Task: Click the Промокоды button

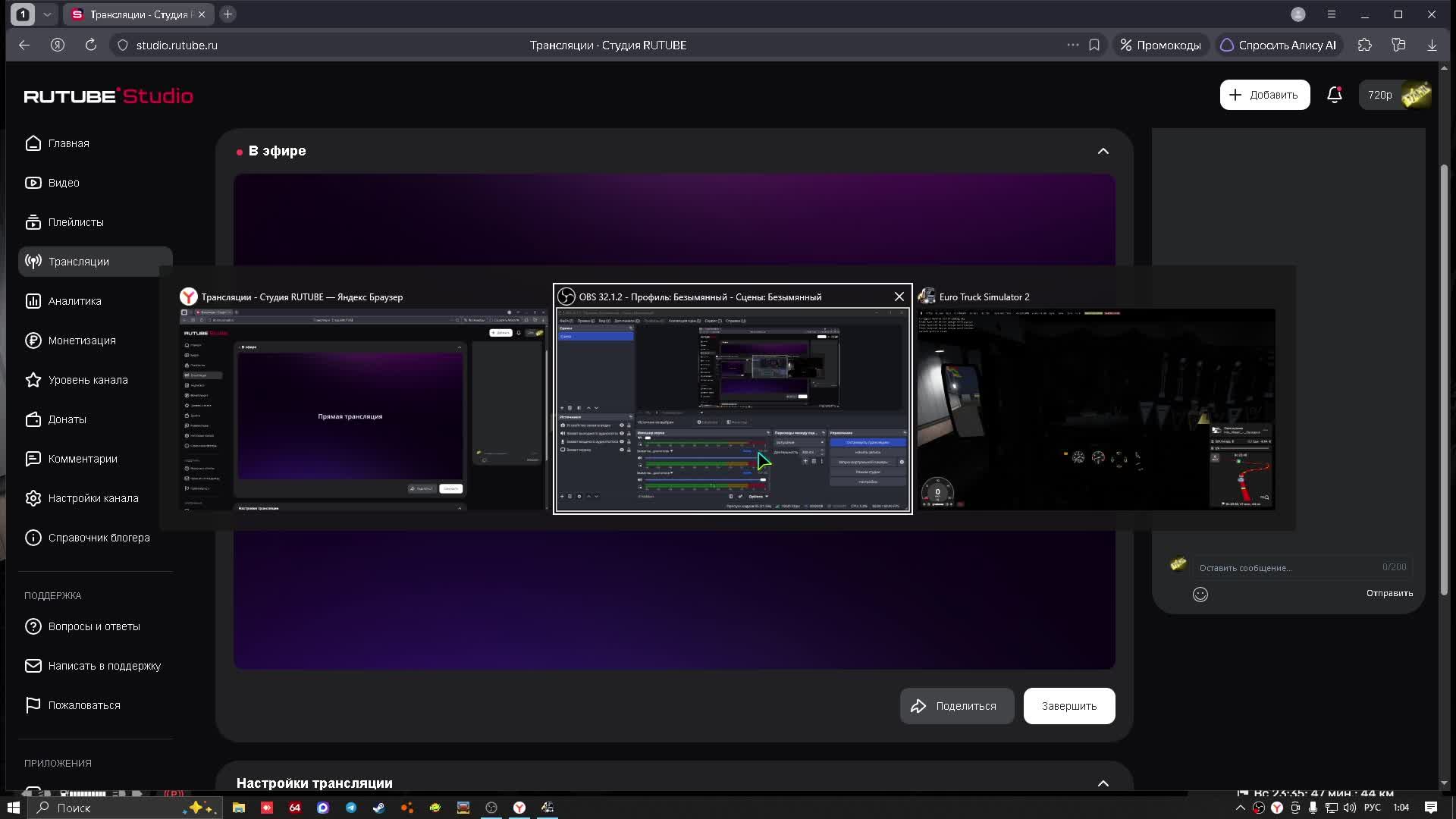Action: (1160, 45)
